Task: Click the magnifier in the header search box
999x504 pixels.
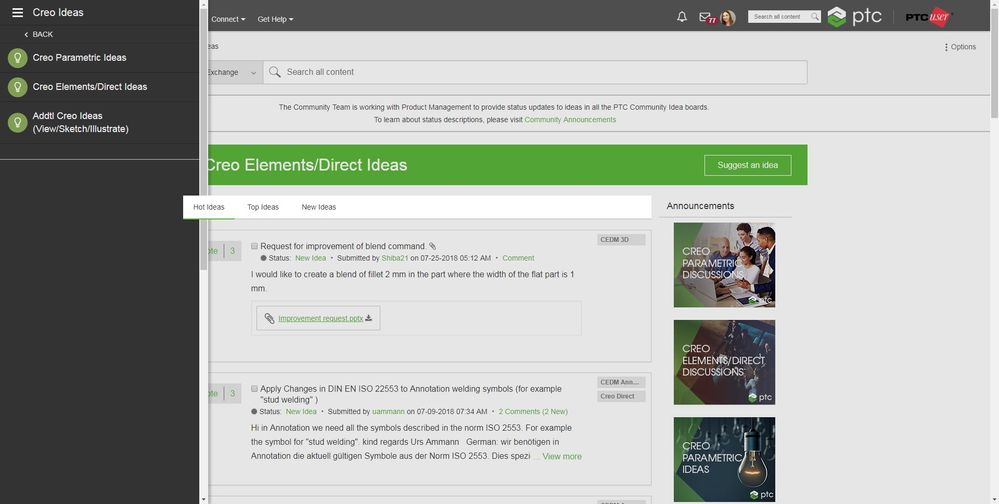Action: [x=815, y=17]
